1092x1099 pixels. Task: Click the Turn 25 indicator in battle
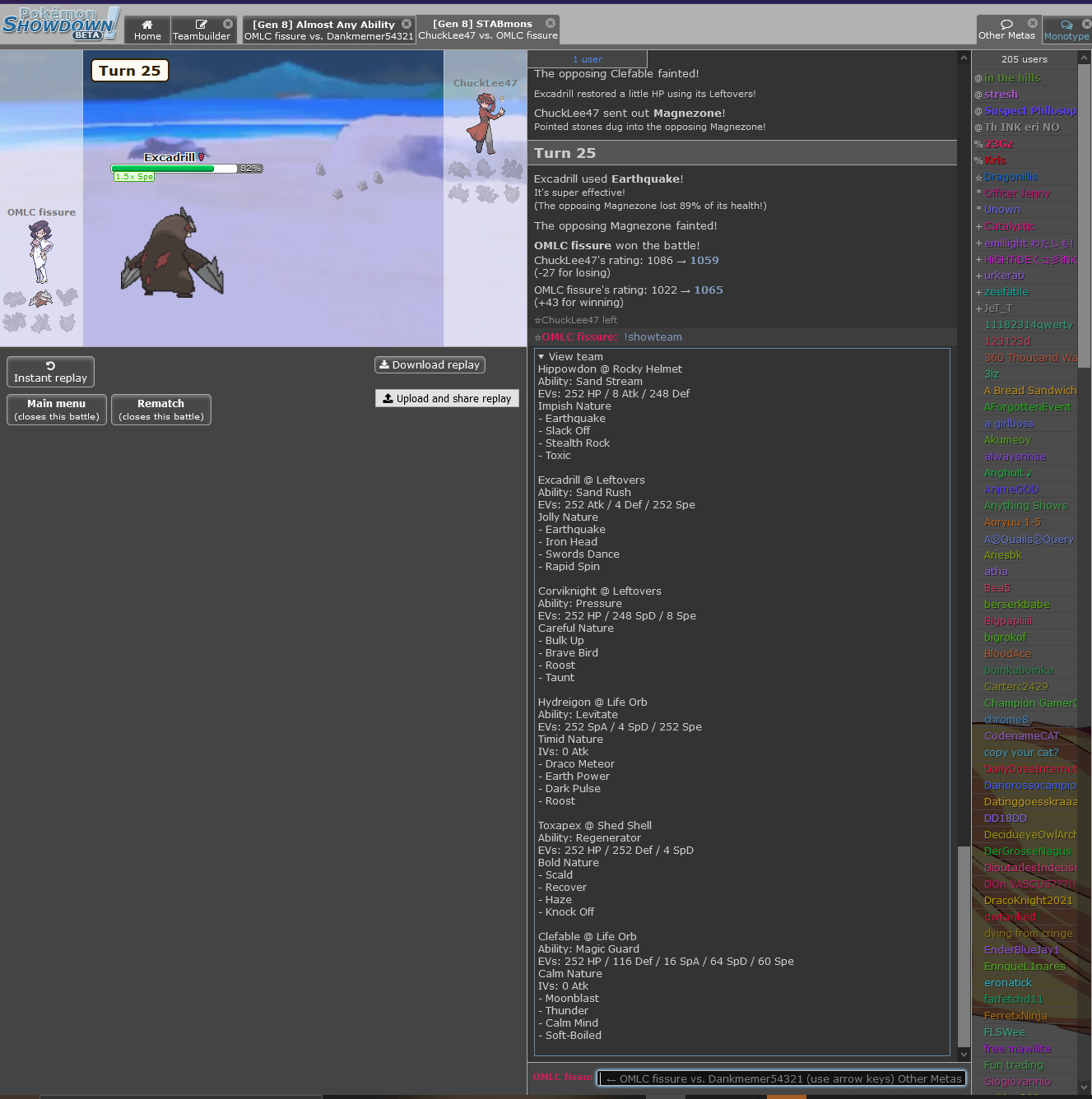[130, 71]
